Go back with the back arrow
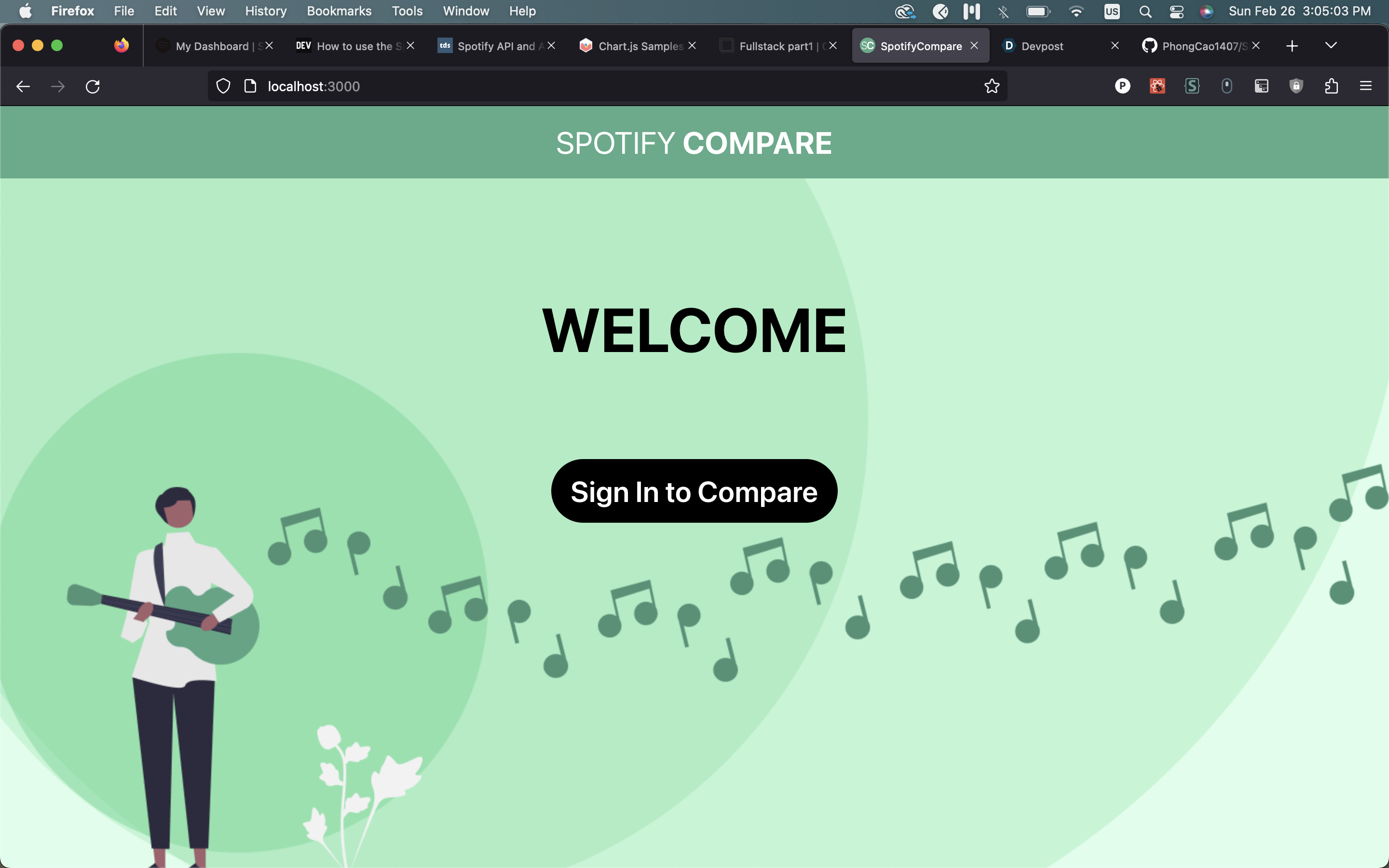This screenshot has height=868, width=1389. [x=23, y=87]
